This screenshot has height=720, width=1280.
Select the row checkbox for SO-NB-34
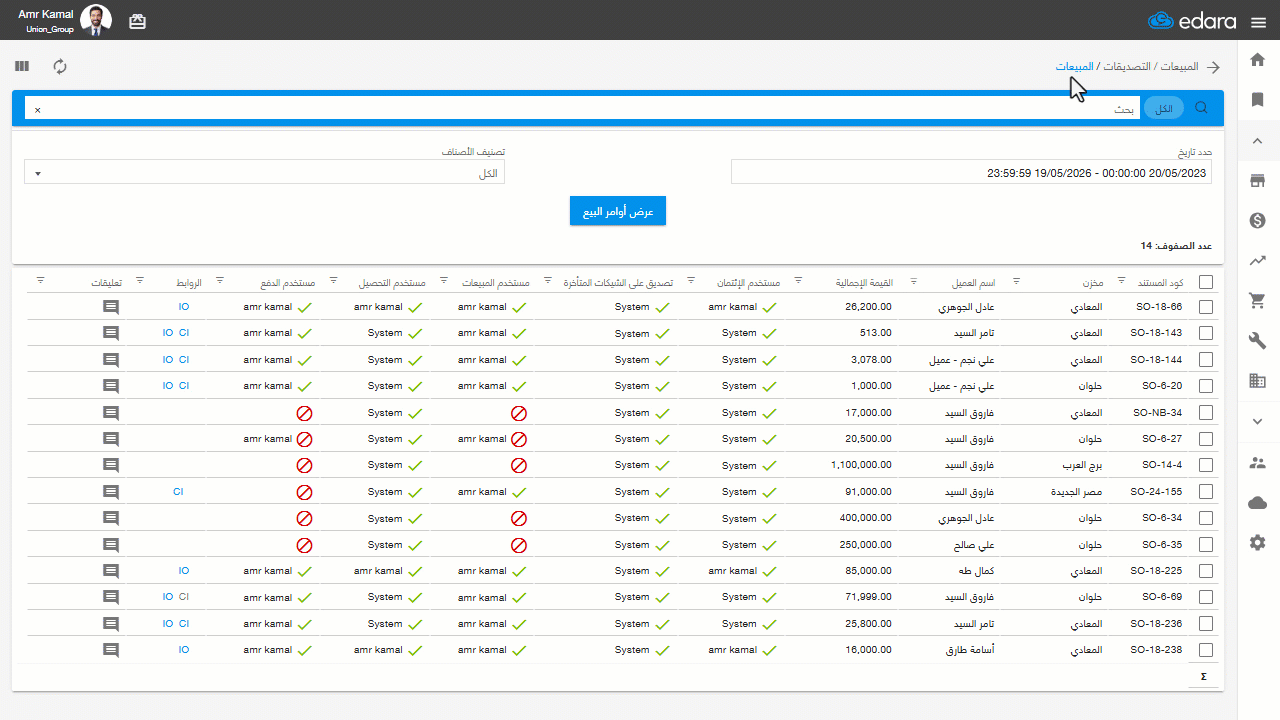point(1206,413)
